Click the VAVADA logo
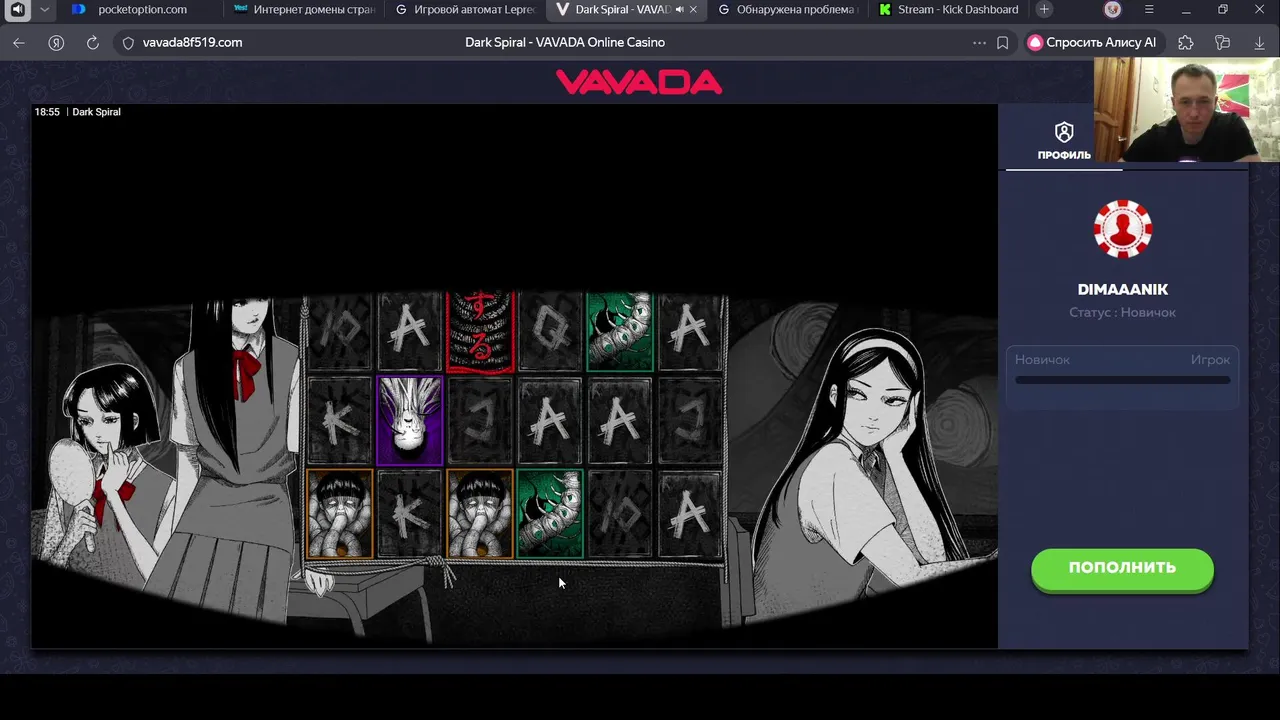The width and height of the screenshot is (1280, 720). (639, 82)
